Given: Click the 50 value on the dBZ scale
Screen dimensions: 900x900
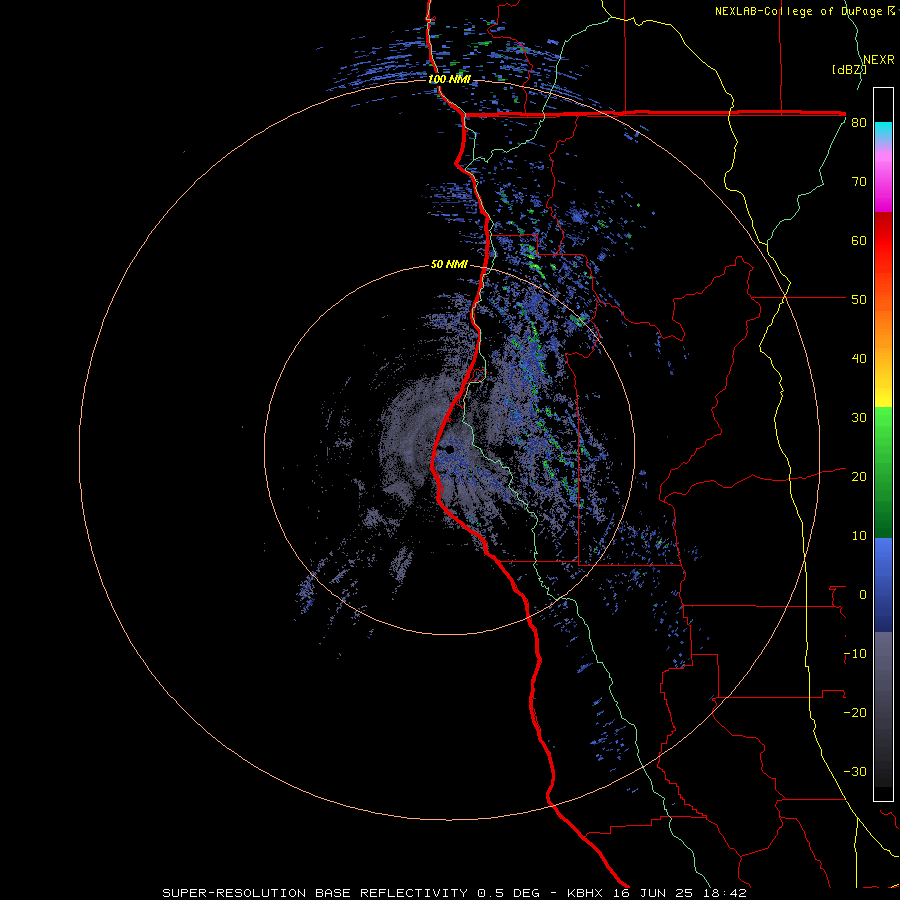Looking at the screenshot, I should point(859,300).
